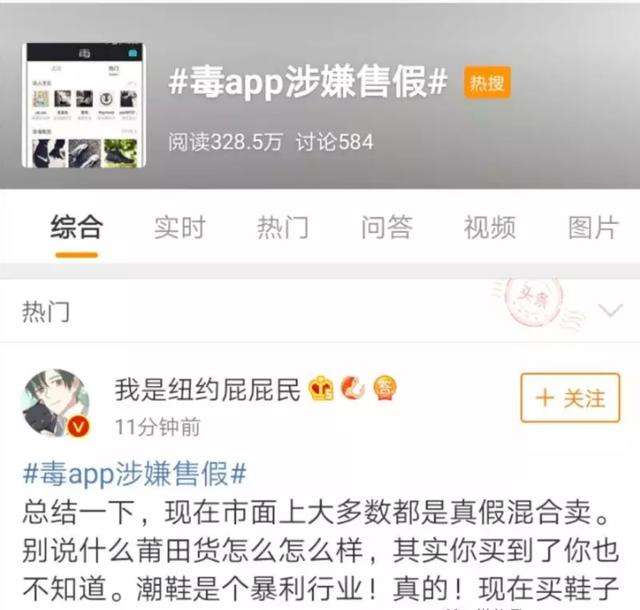
Task: Tap the orange 热搜 badge
Action: click(x=487, y=83)
